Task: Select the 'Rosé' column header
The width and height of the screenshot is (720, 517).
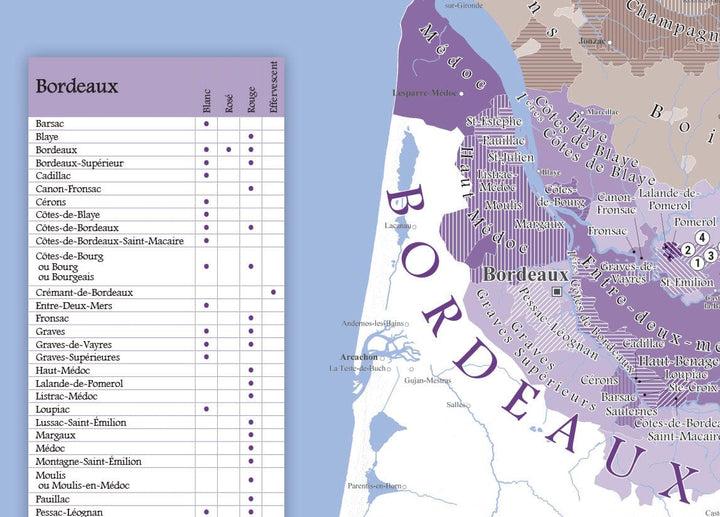Action: tap(229, 103)
